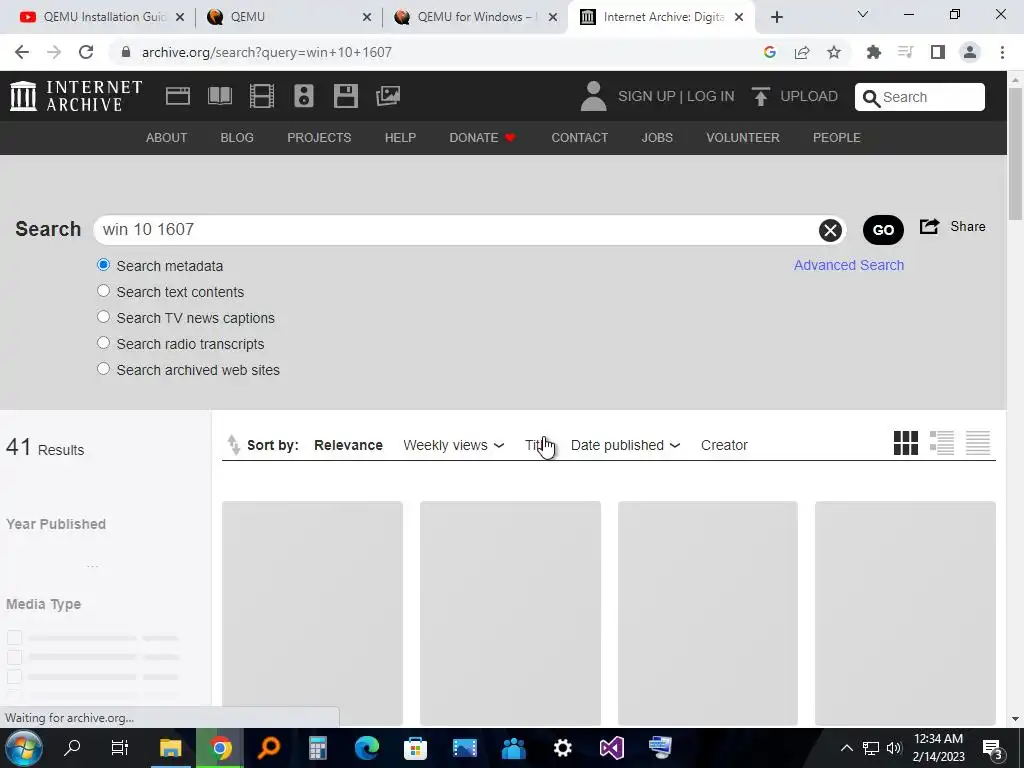Select Search radio transcripts option

(x=103, y=343)
